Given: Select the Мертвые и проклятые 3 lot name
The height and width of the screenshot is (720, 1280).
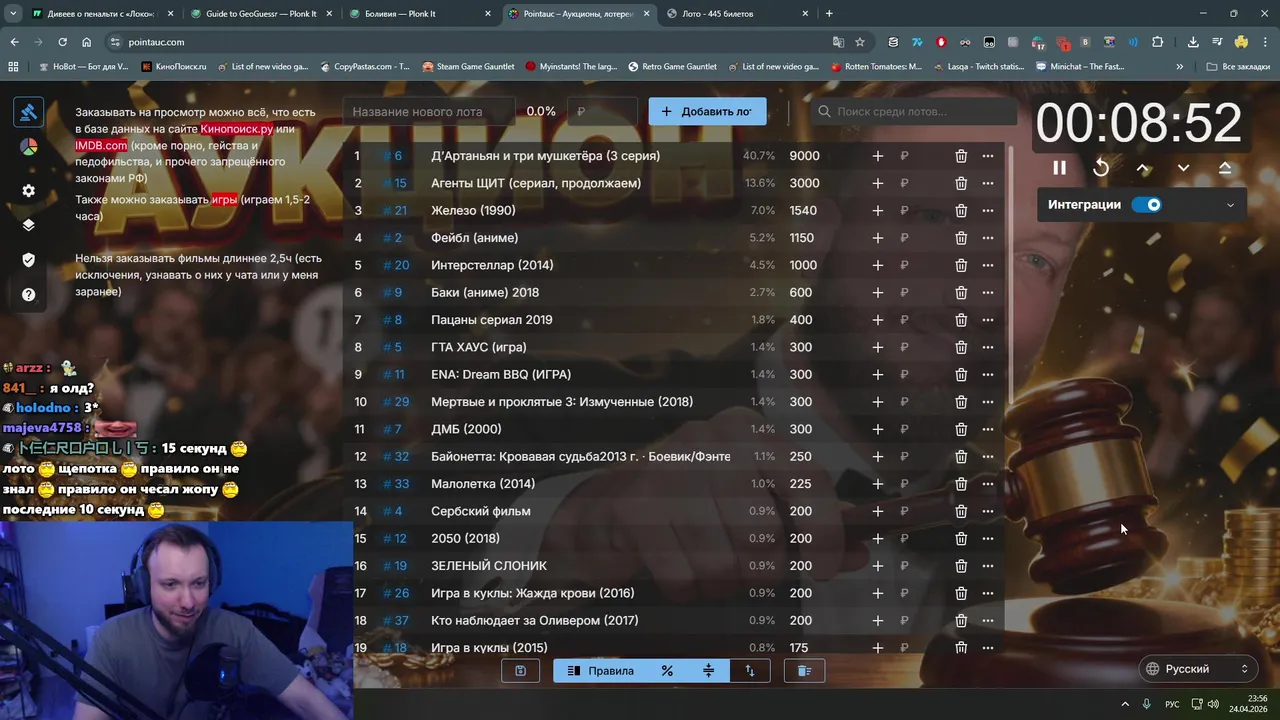Looking at the screenshot, I should [x=562, y=402].
